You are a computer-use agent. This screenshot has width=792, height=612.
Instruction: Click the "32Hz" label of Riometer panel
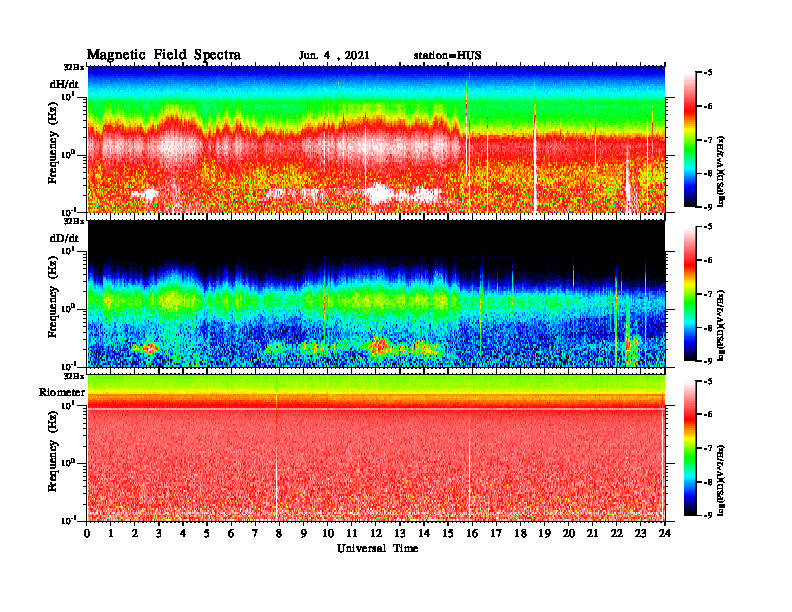click(74, 376)
